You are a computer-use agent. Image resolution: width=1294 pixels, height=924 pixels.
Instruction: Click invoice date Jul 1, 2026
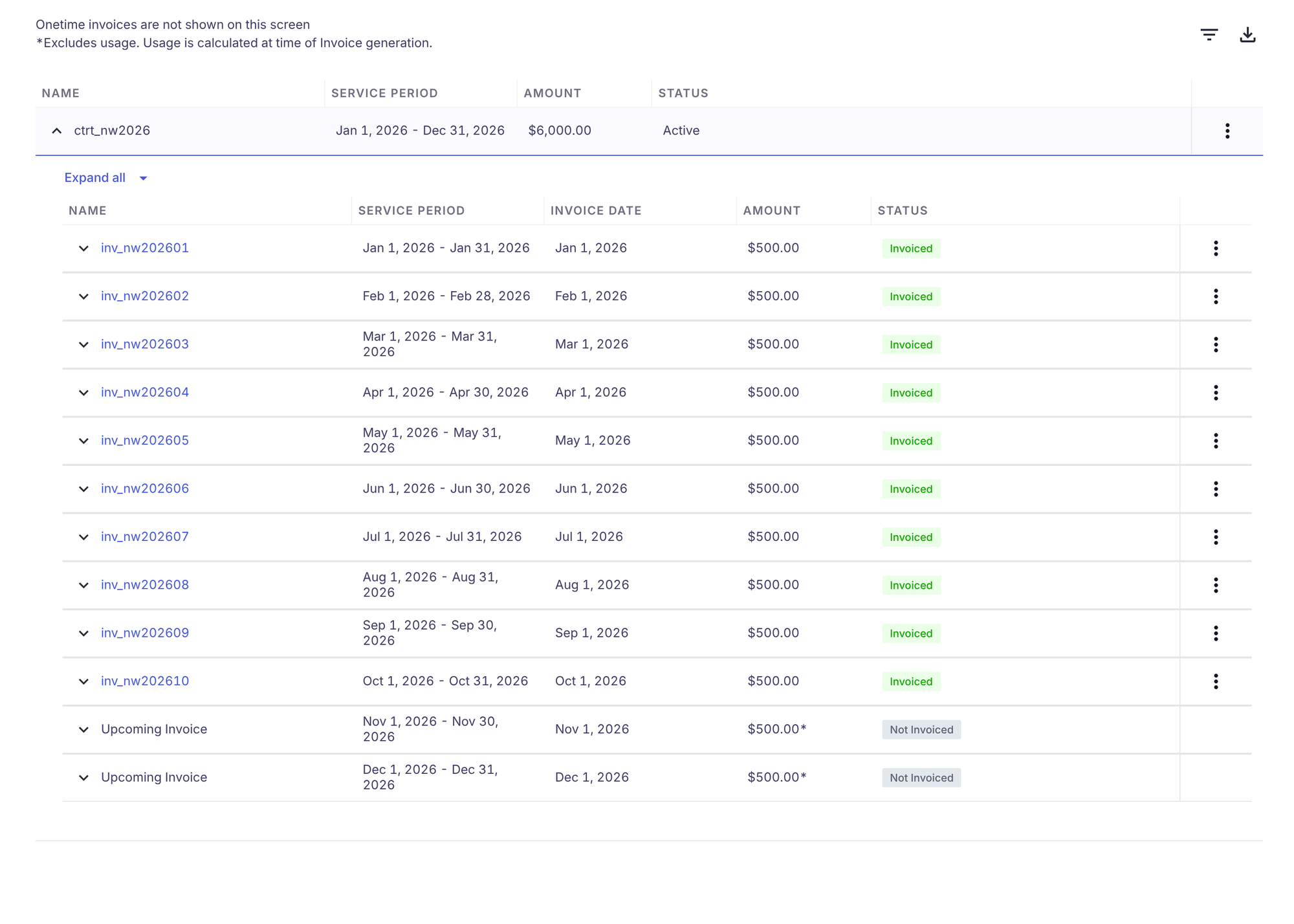pos(589,536)
